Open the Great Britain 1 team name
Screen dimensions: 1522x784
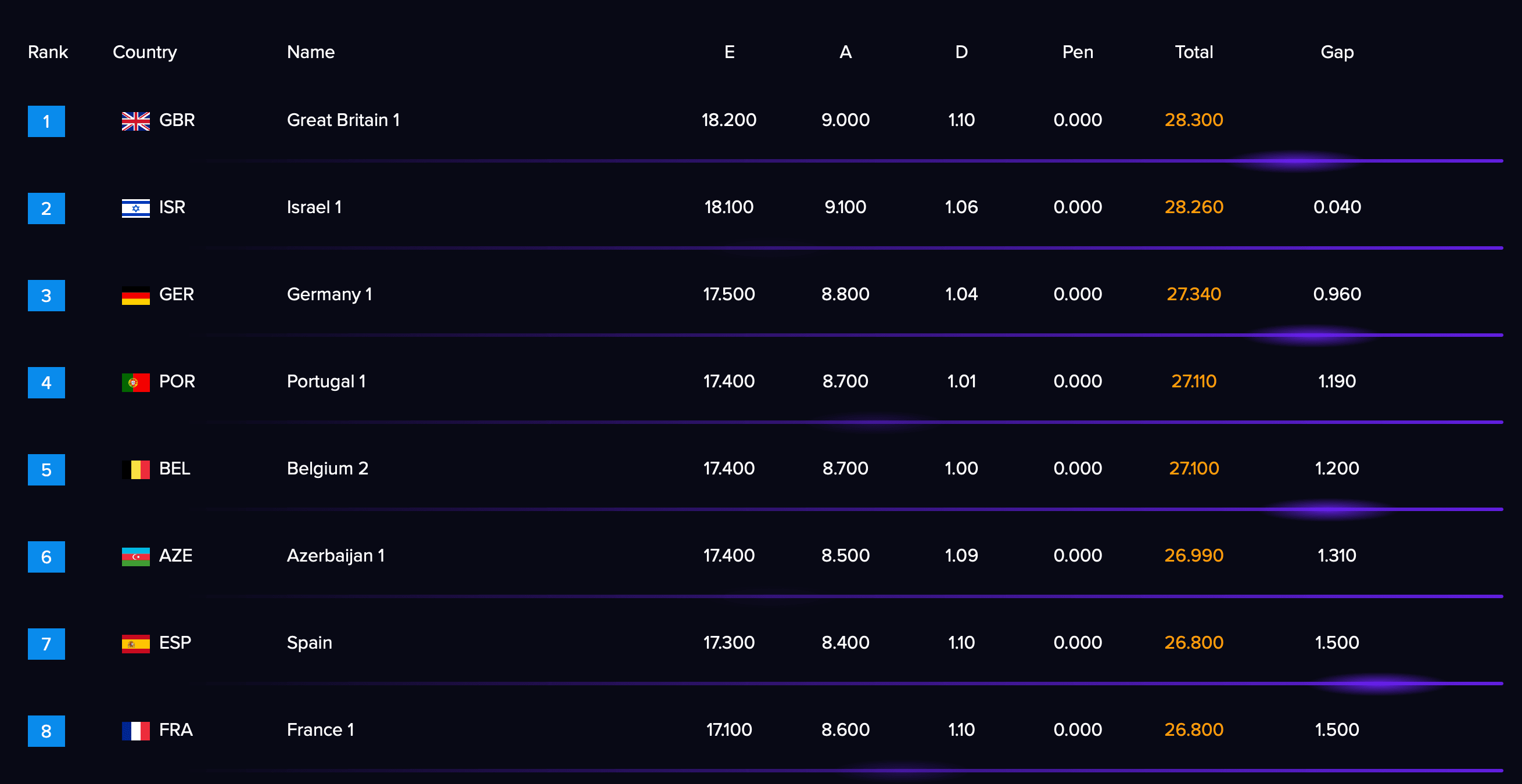click(343, 120)
